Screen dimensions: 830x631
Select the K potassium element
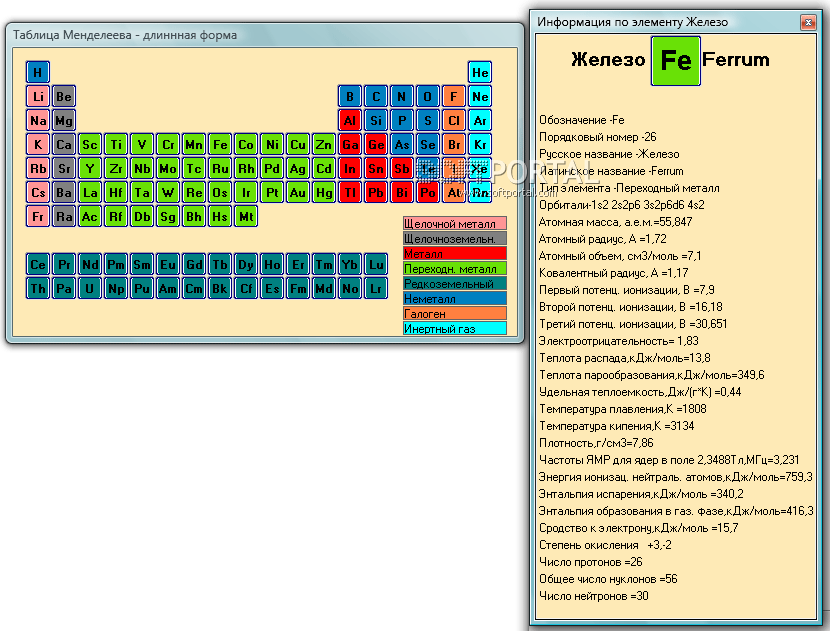(38, 145)
